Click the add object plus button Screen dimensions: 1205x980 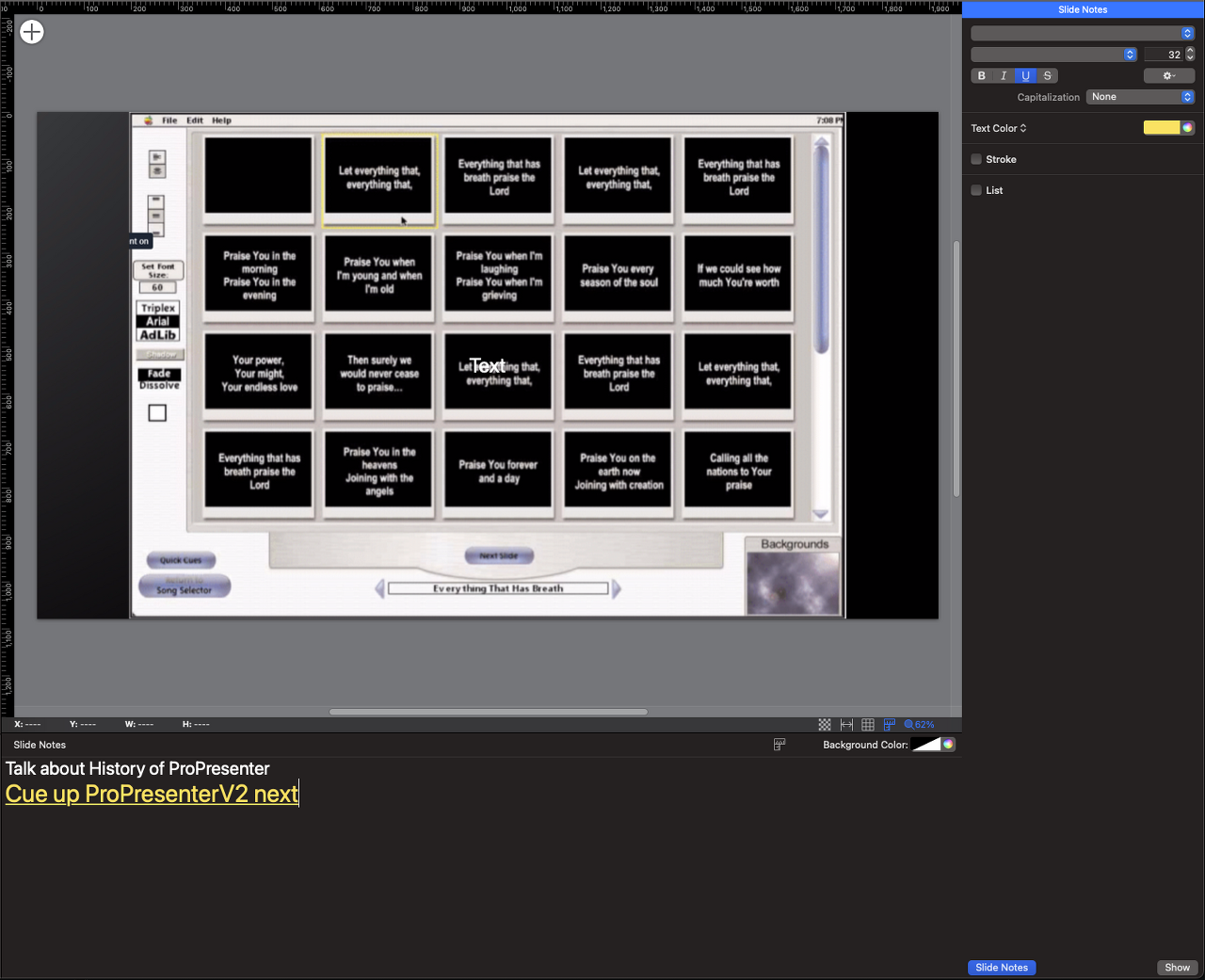click(32, 32)
